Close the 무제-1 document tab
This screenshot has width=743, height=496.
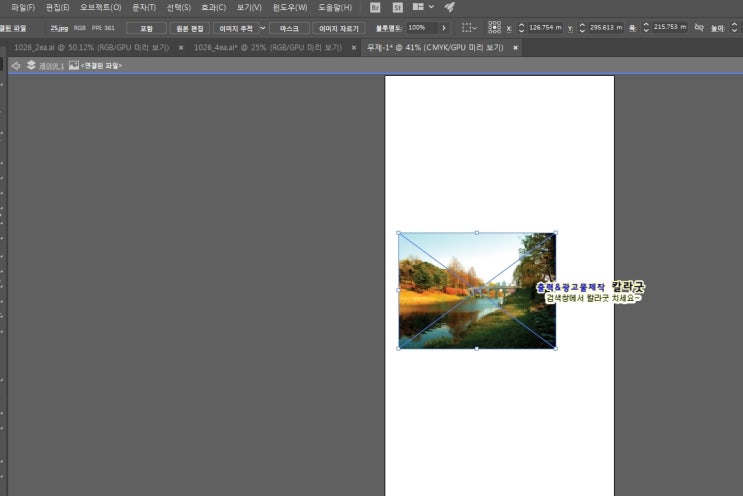[x=516, y=48]
